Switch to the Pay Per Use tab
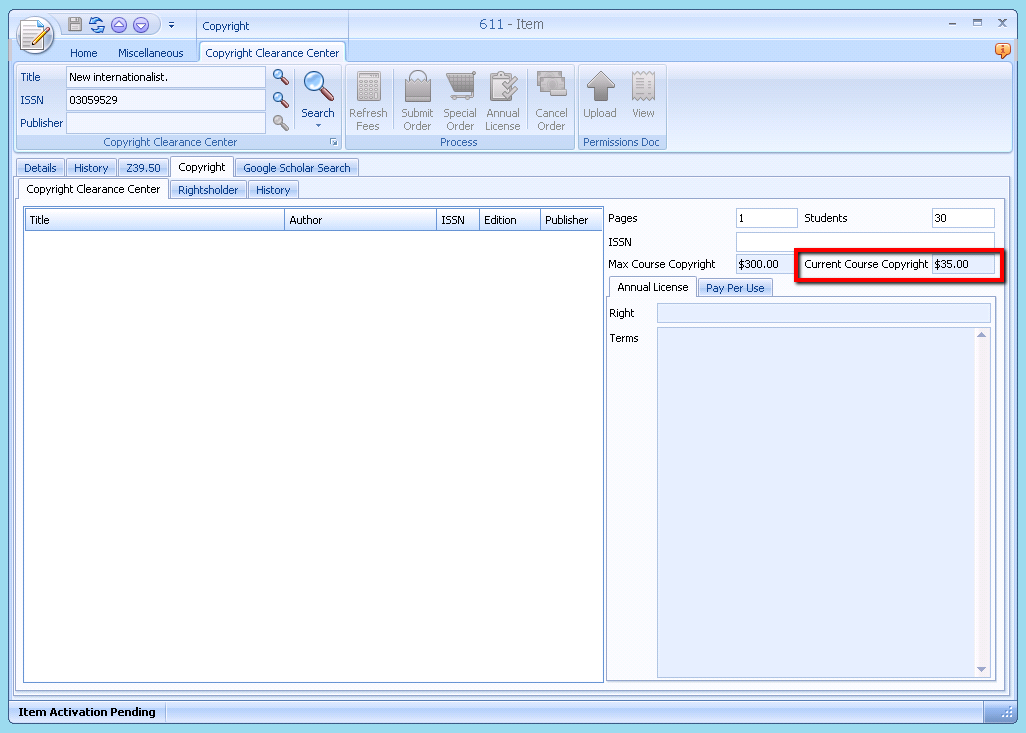This screenshot has width=1026, height=733. point(735,288)
